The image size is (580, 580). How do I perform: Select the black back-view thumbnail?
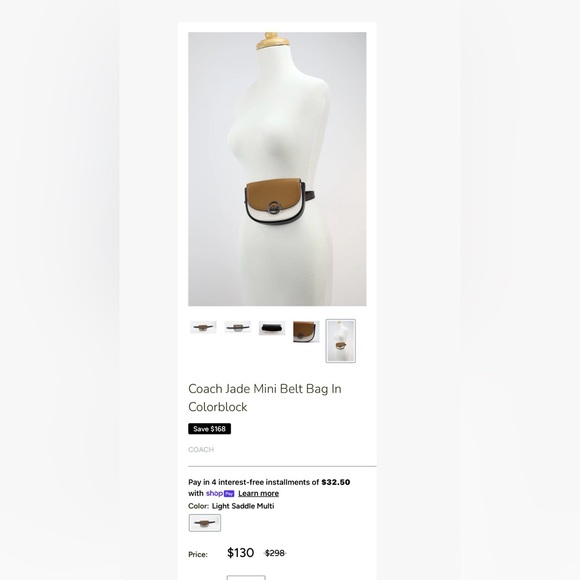pos(272,328)
